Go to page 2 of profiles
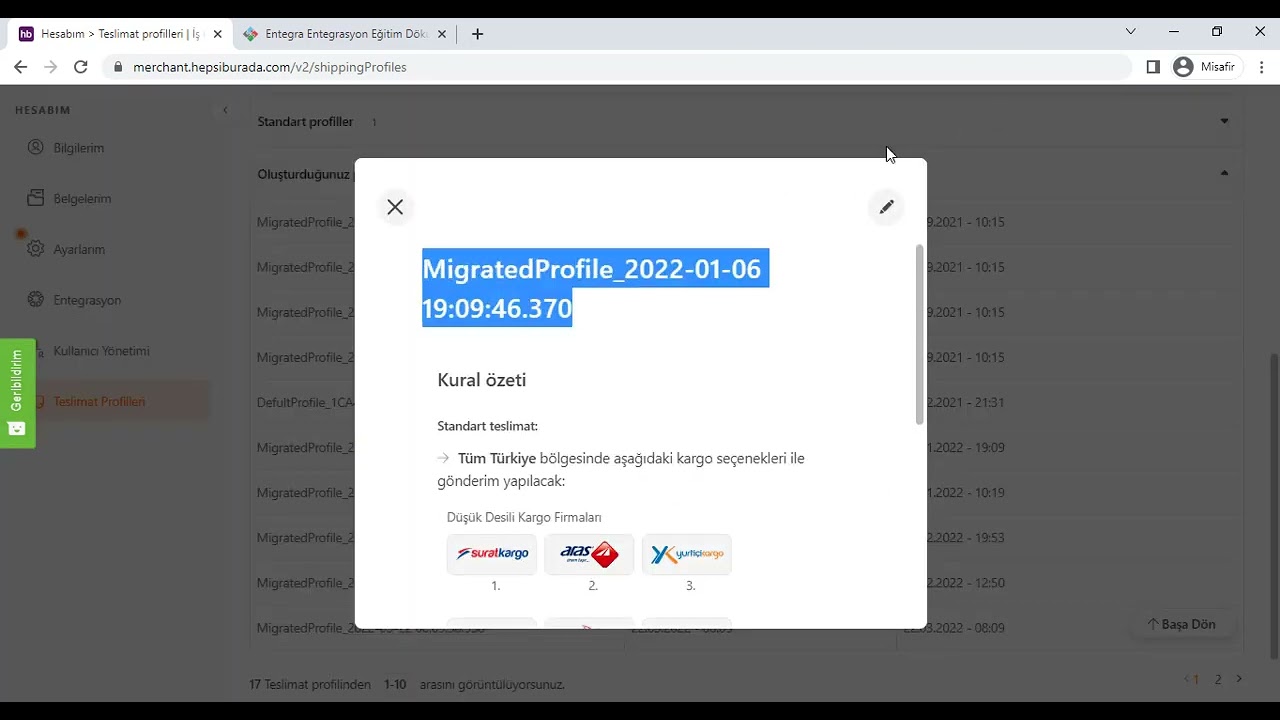 point(1217,679)
